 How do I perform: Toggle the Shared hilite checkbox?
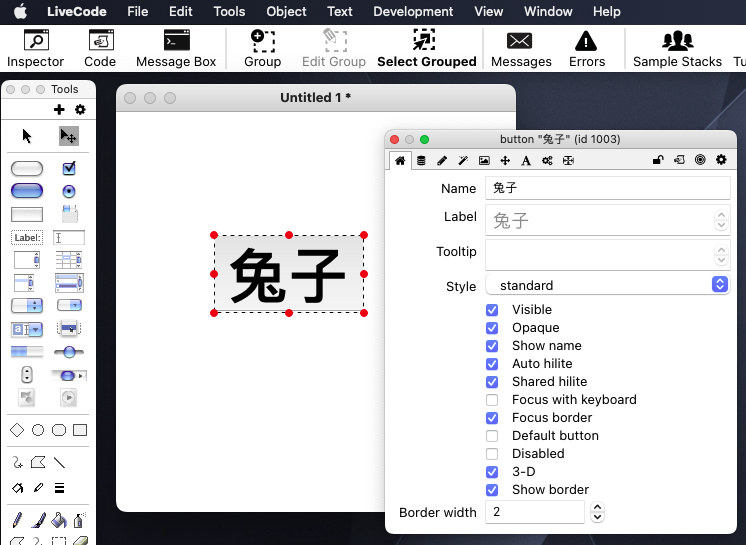(492, 382)
